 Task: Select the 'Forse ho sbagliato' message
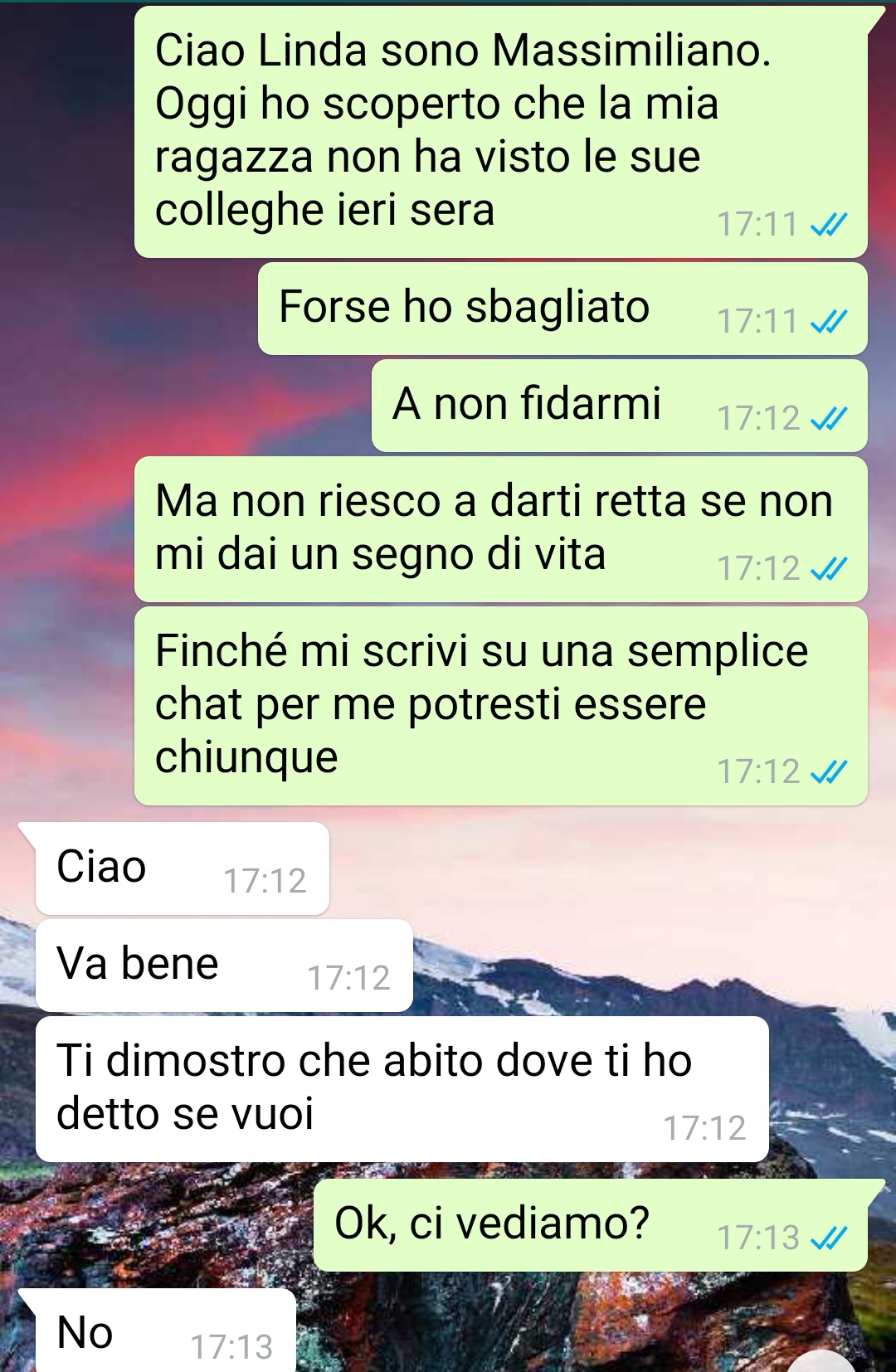click(x=562, y=309)
